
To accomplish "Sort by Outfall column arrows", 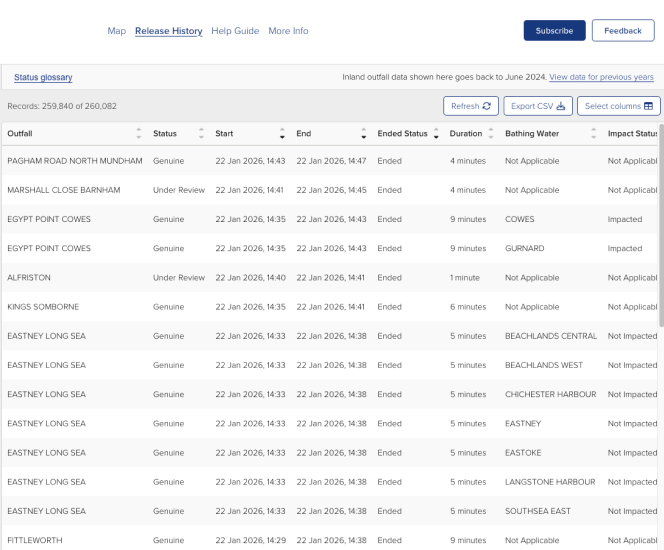I will [138, 133].
